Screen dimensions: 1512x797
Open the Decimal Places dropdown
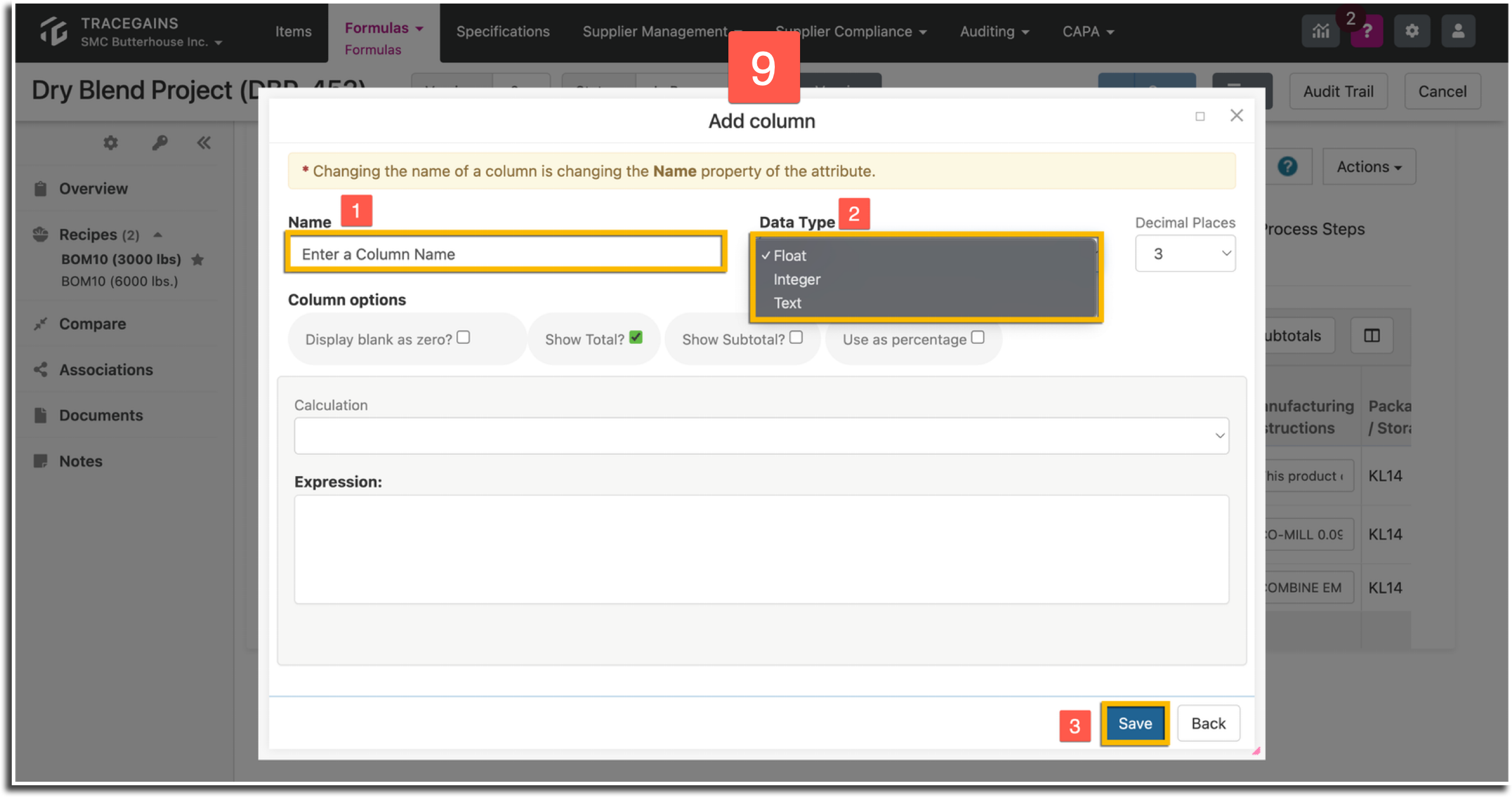pyautogui.click(x=1185, y=254)
